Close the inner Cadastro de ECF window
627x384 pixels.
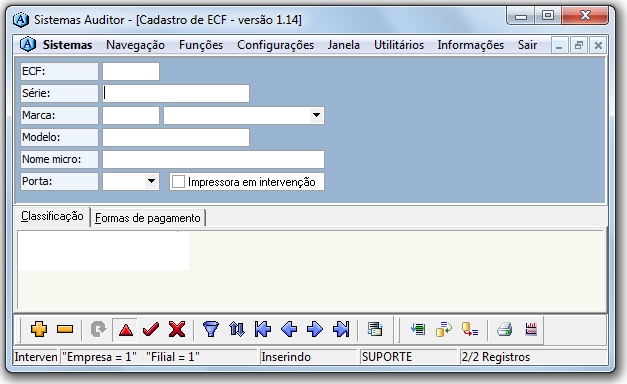[598, 45]
